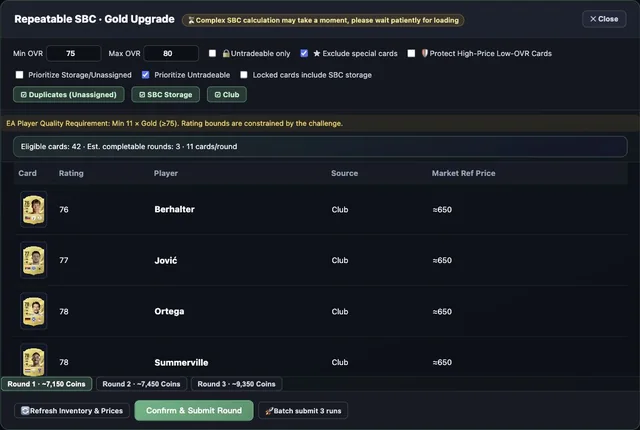Select Round 1 ~7,150 Coins tab
Image resolution: width=640 pixels, height=430 pixels.
(47, 384)
